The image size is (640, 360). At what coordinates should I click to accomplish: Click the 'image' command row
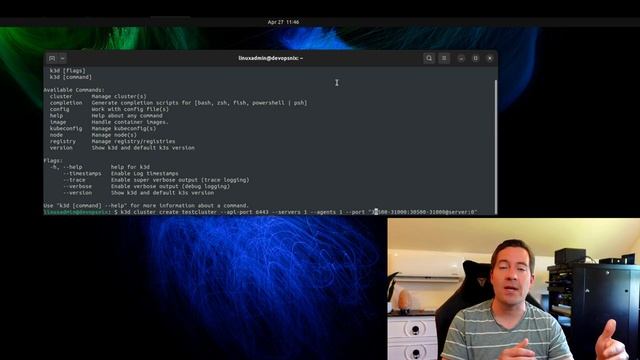109,122
